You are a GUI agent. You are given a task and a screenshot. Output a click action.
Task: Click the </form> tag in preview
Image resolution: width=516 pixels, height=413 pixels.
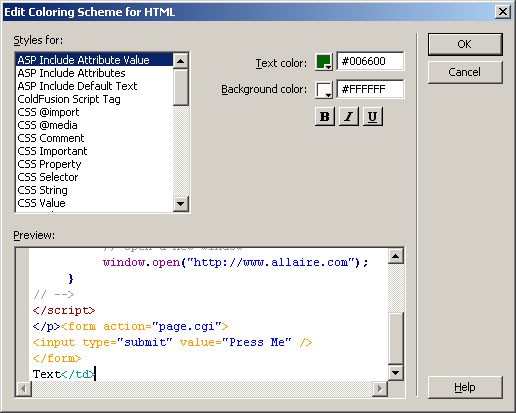(57, 358)
